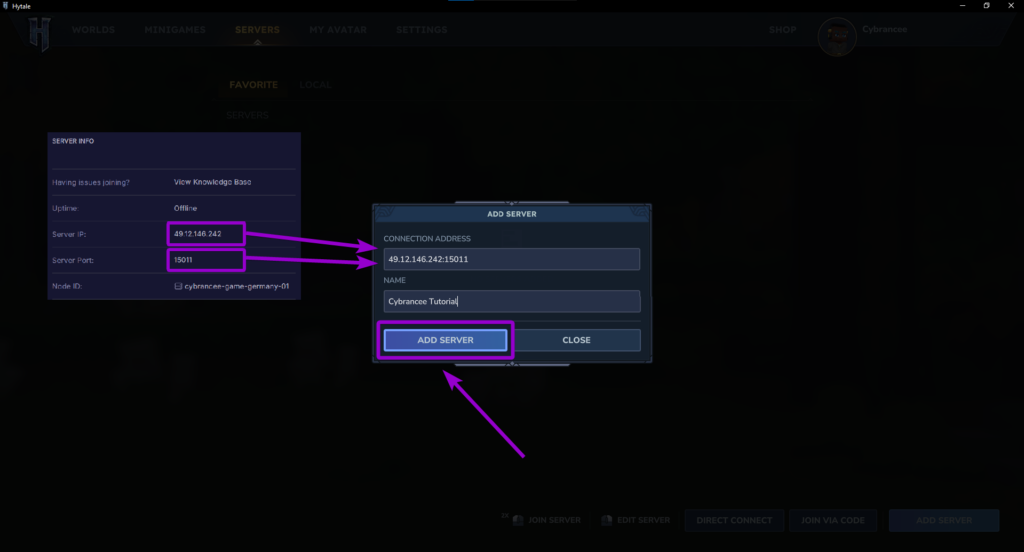Click the node ID cybrancee-game-germany-01

[x=236, y=286]
